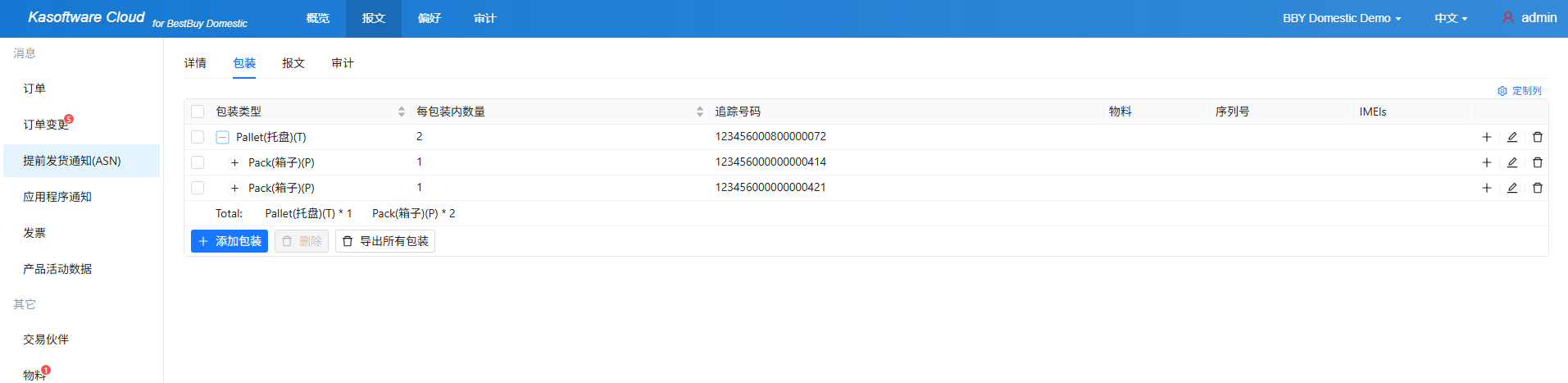Expand the first Pack(箱子)(P) row

pos(234,162)
